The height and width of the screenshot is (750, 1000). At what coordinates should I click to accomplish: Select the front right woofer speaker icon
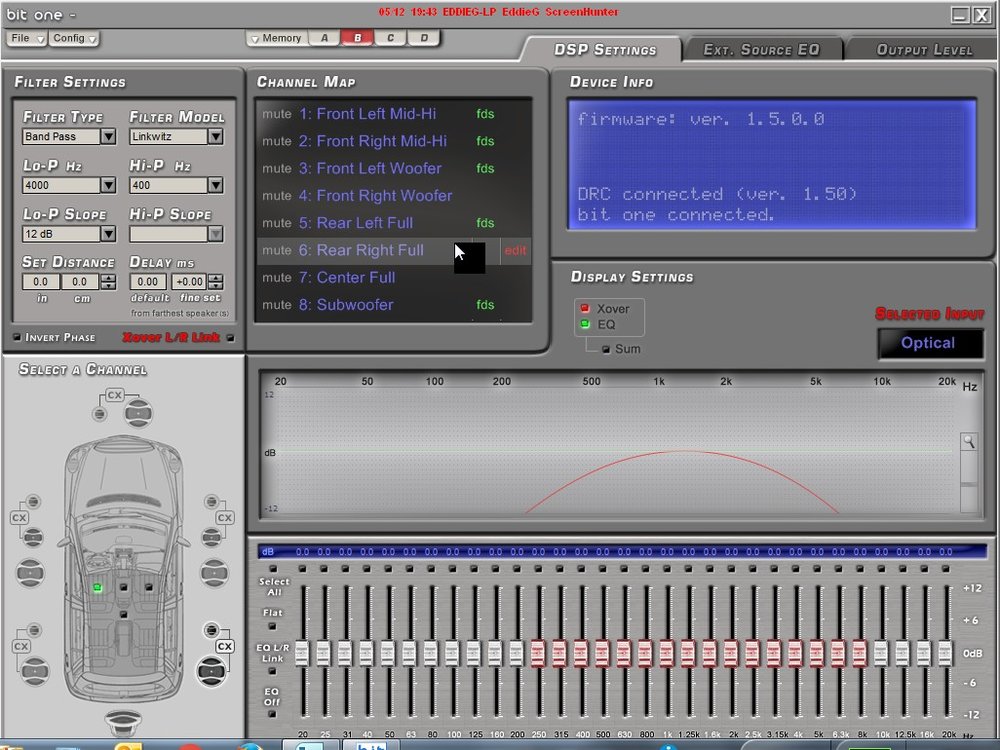click(x=214, y=572)
